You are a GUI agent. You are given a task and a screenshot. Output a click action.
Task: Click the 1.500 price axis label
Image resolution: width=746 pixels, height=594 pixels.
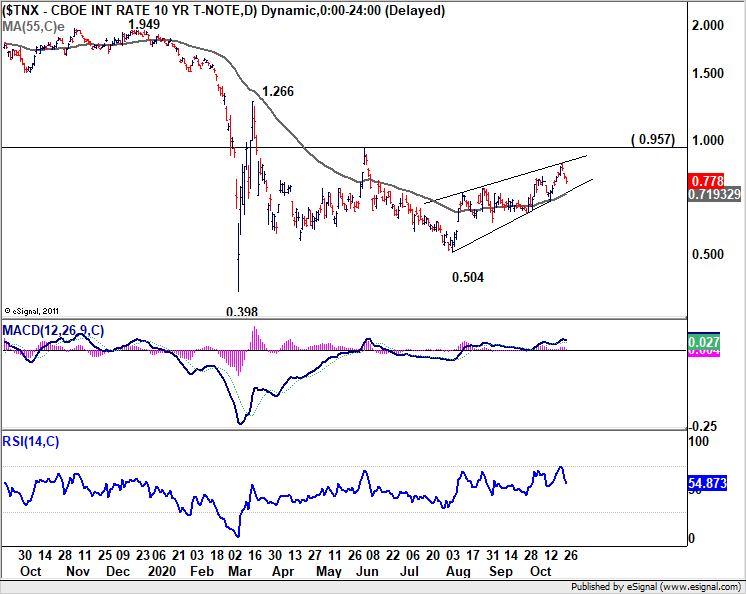(x=707, y=73)
